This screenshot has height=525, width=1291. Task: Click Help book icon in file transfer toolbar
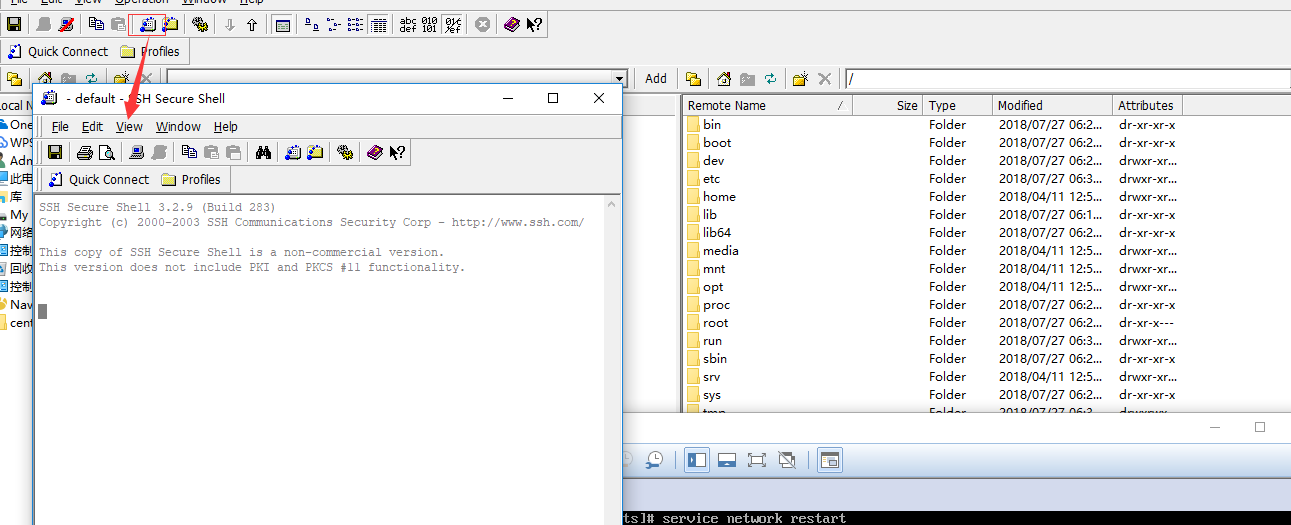tap(512, 24)
